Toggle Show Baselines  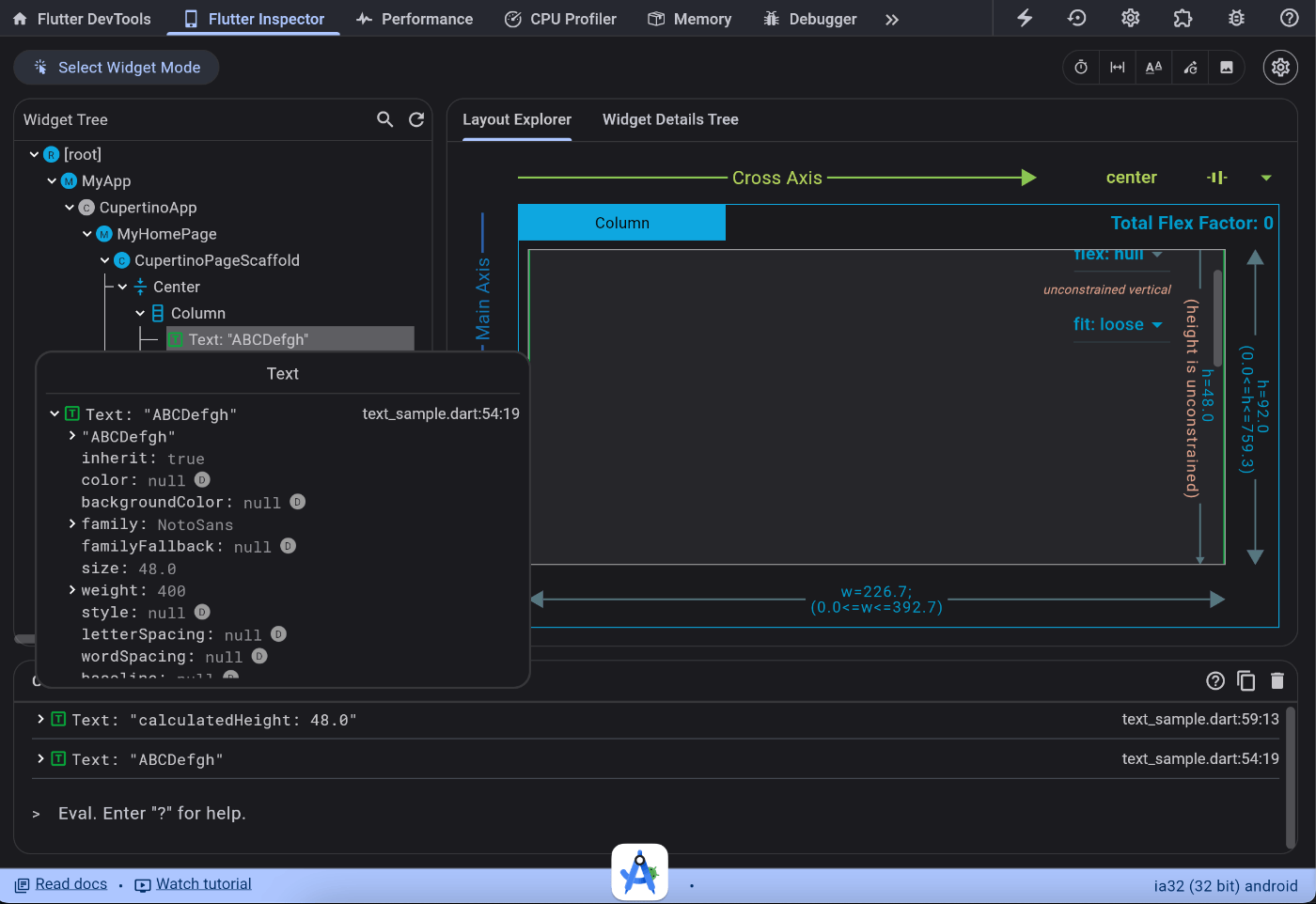click(x=1153, y=67)
